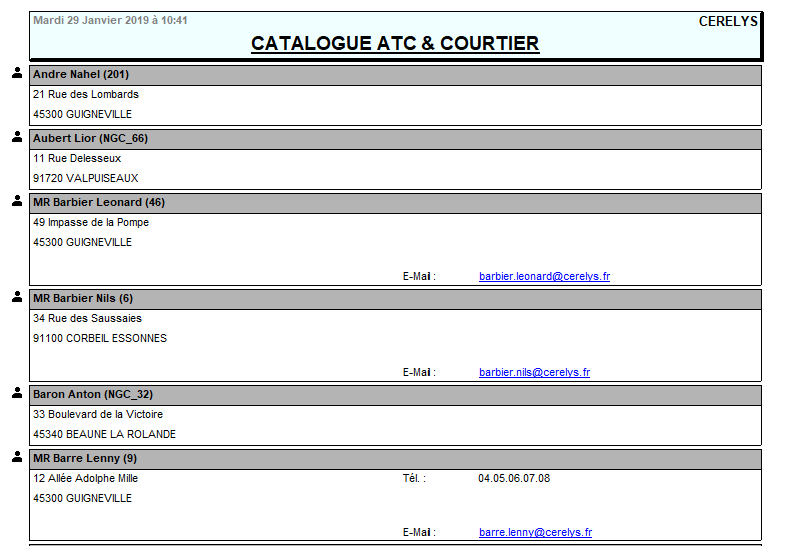Screen dimensions: 791x546
Task: Click the CATALOGUE ATC & COURTIER title
Action: (395, 43)
